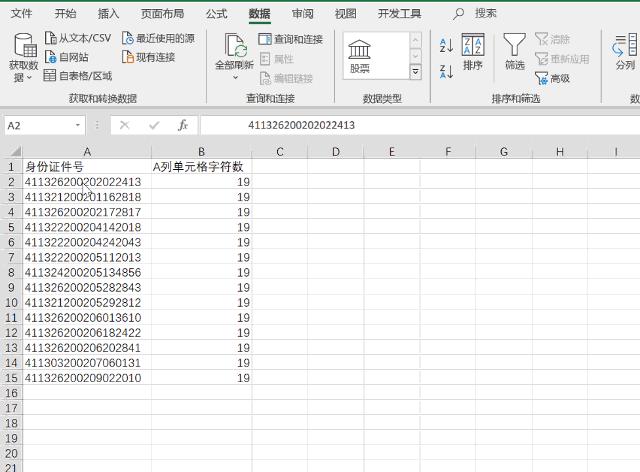640x472 pixels.
Task: Switch to the 开发工具 developer tab
Action: click(399, 14)
